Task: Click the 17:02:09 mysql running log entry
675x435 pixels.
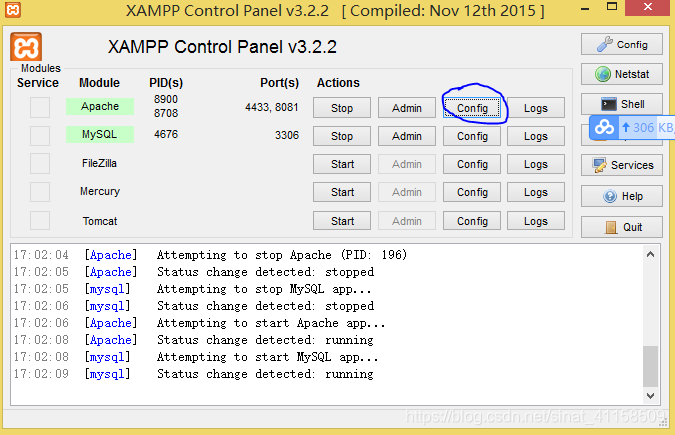Action: click(x=194, y=374)
